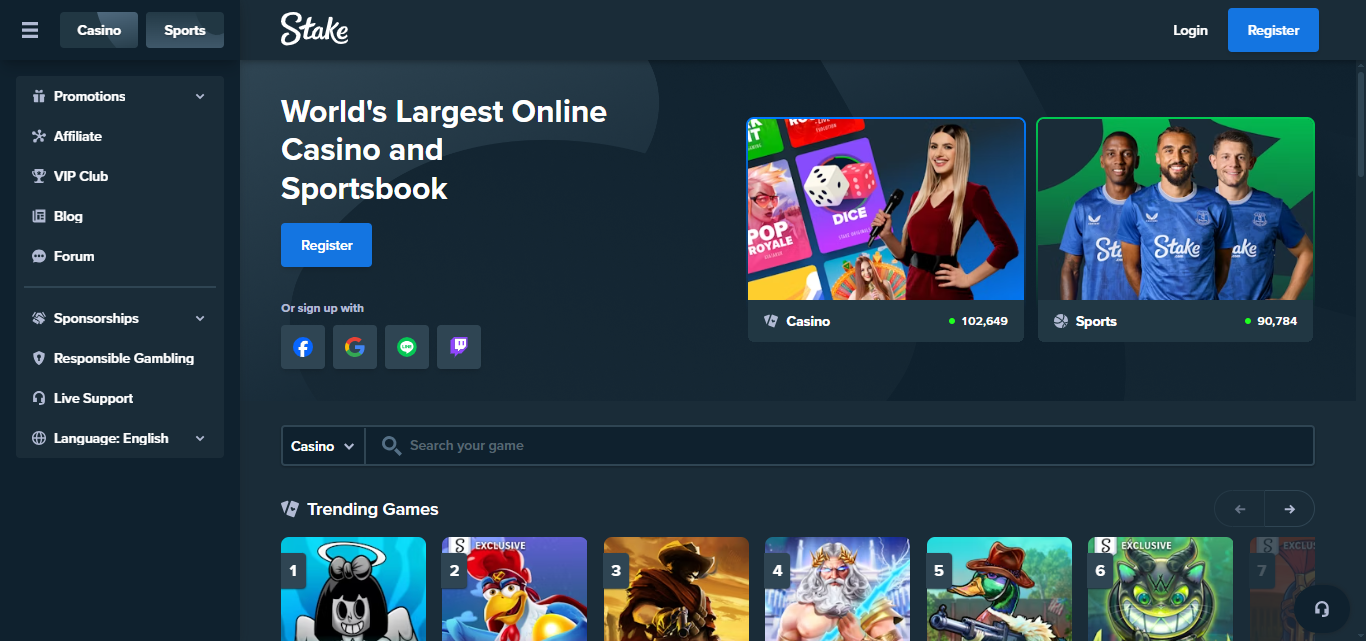
Task: Sign up with Google icon
Action: click(355, 347)
